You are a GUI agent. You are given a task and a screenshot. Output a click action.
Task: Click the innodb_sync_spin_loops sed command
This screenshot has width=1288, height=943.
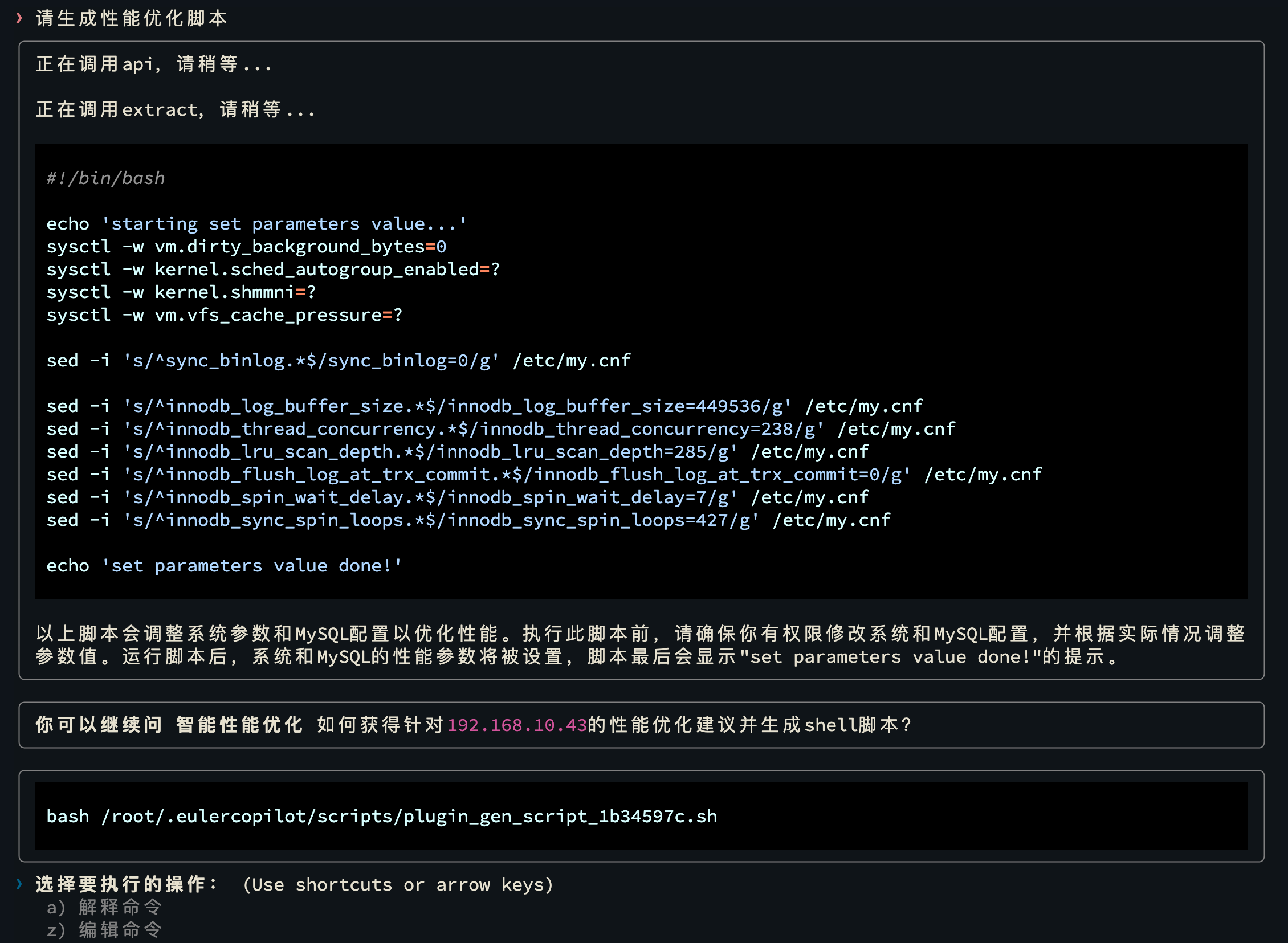468,520
